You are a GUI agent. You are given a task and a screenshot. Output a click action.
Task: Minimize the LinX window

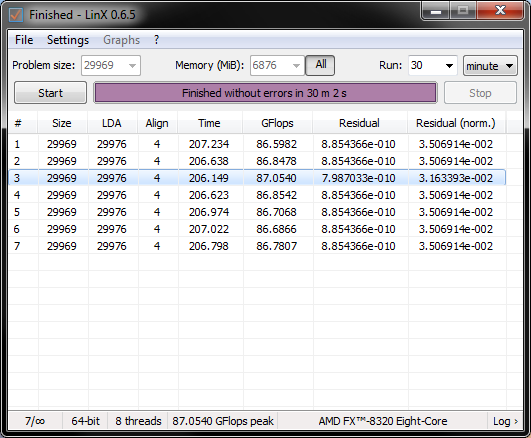click(436, 11)
